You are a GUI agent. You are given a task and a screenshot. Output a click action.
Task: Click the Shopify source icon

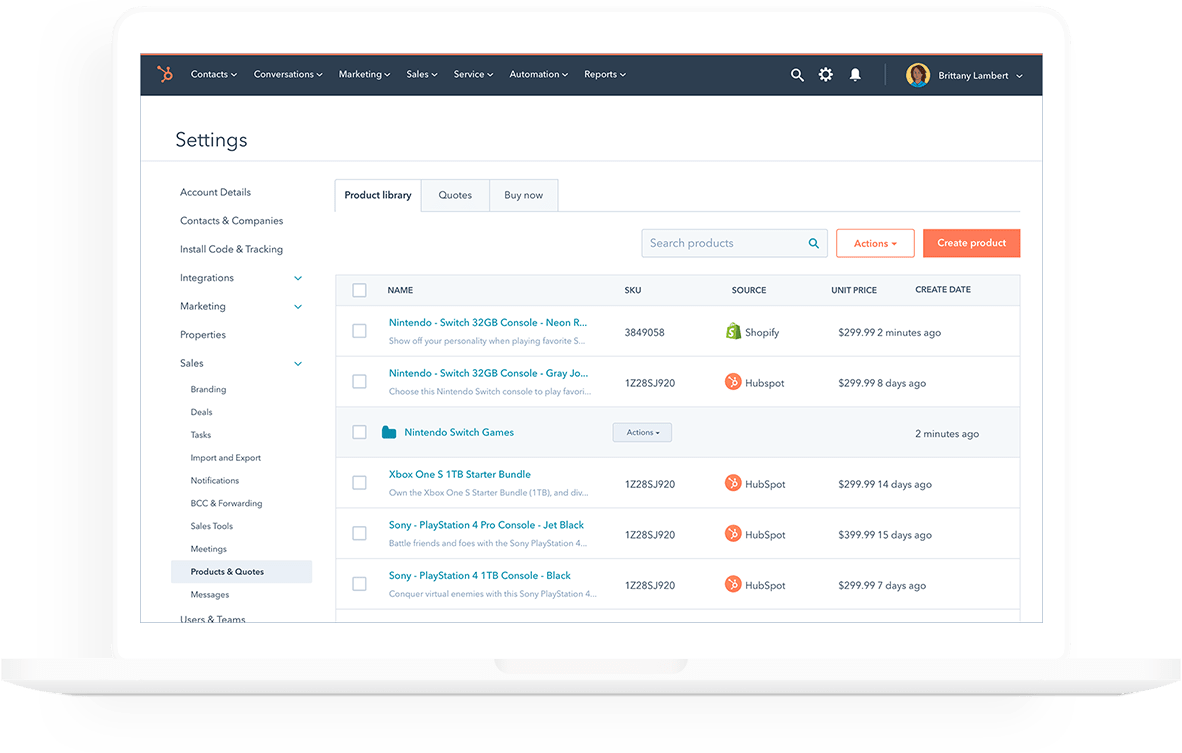coord(733,332)
